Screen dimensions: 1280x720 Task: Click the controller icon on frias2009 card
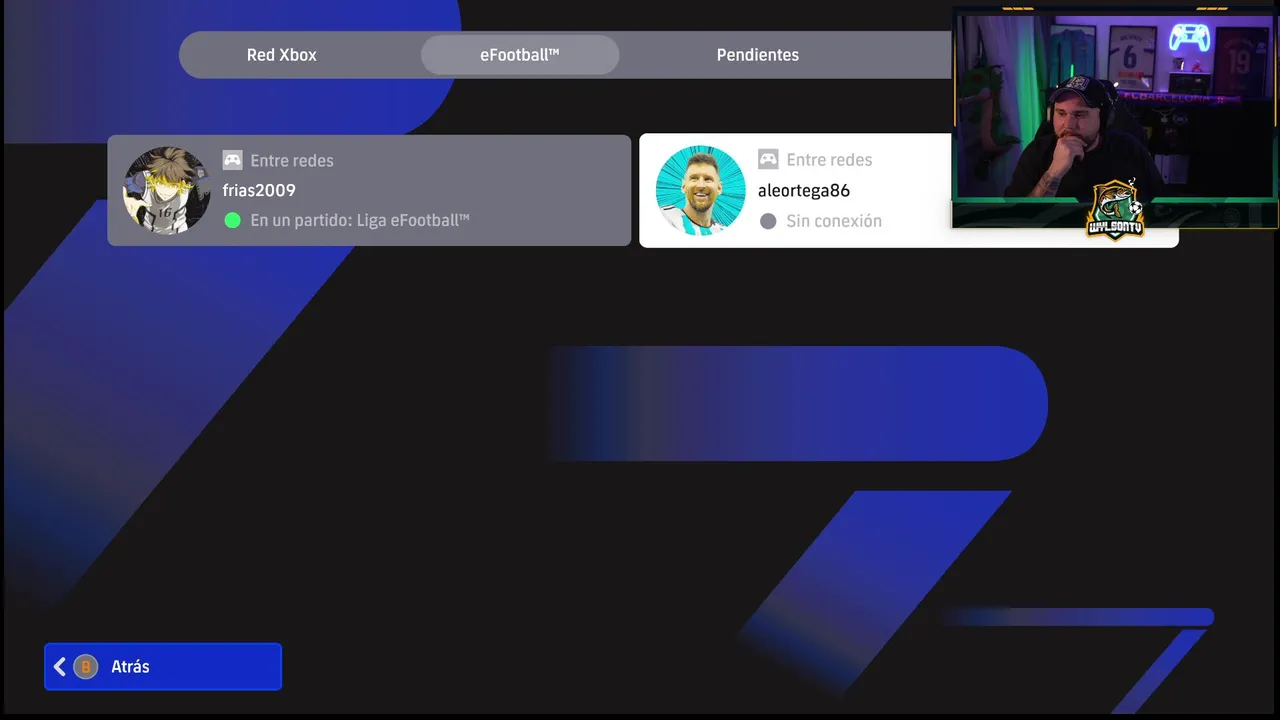(232, 160)
